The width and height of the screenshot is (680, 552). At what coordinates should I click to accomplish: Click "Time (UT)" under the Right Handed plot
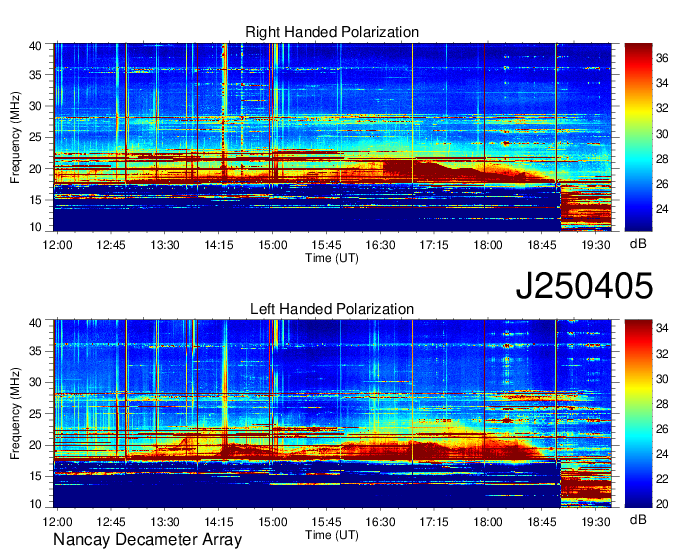point(332,258)
